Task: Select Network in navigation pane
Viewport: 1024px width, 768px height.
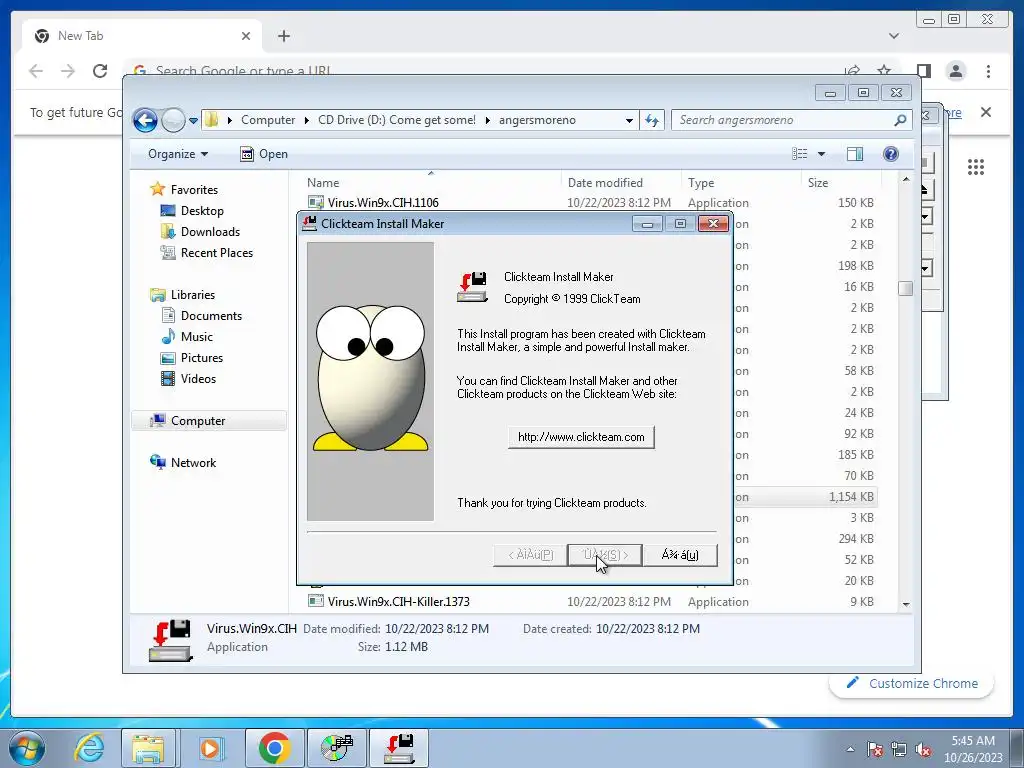Action: click(193, 463)
